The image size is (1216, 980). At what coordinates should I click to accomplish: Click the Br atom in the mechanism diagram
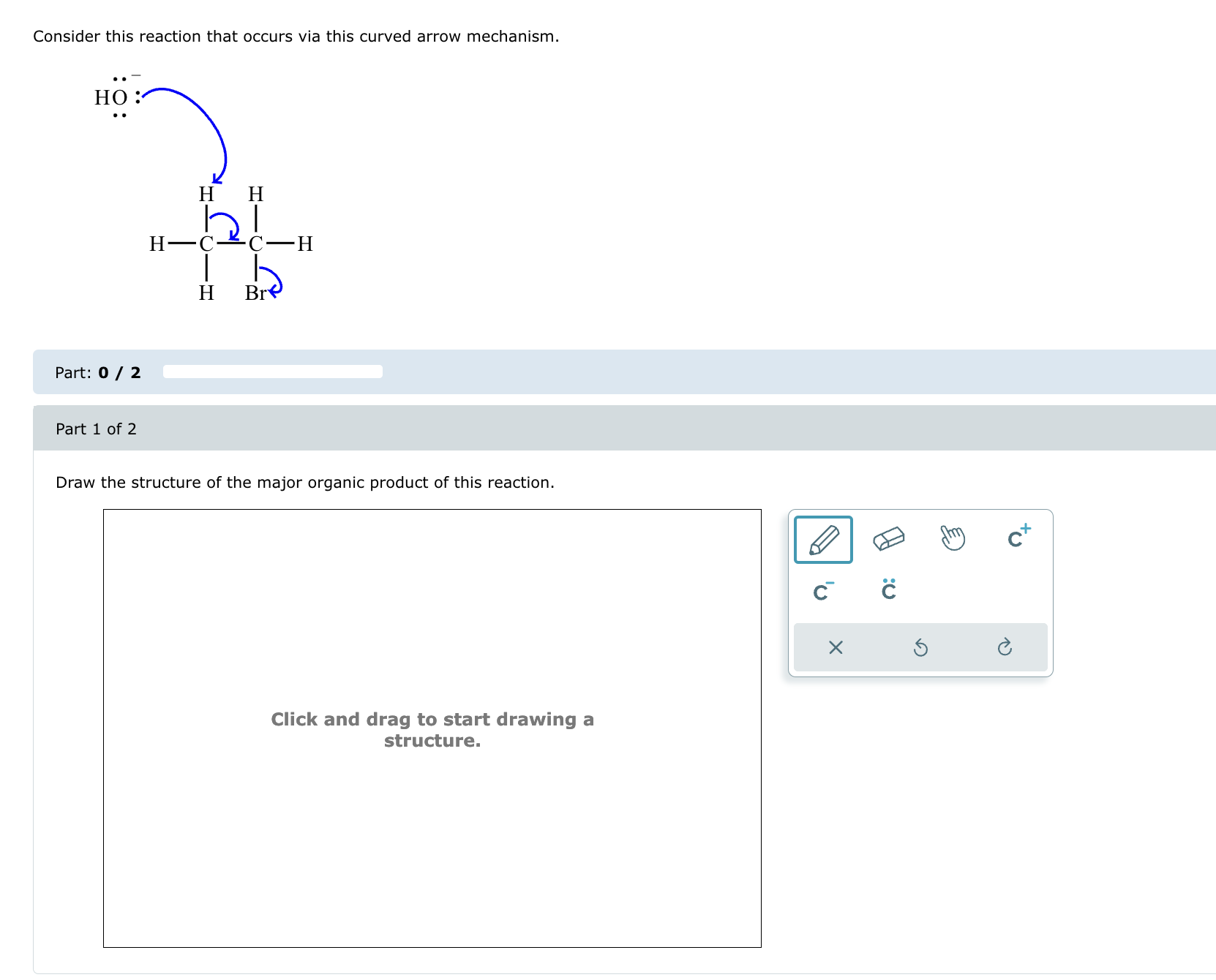tap(256, 293)
